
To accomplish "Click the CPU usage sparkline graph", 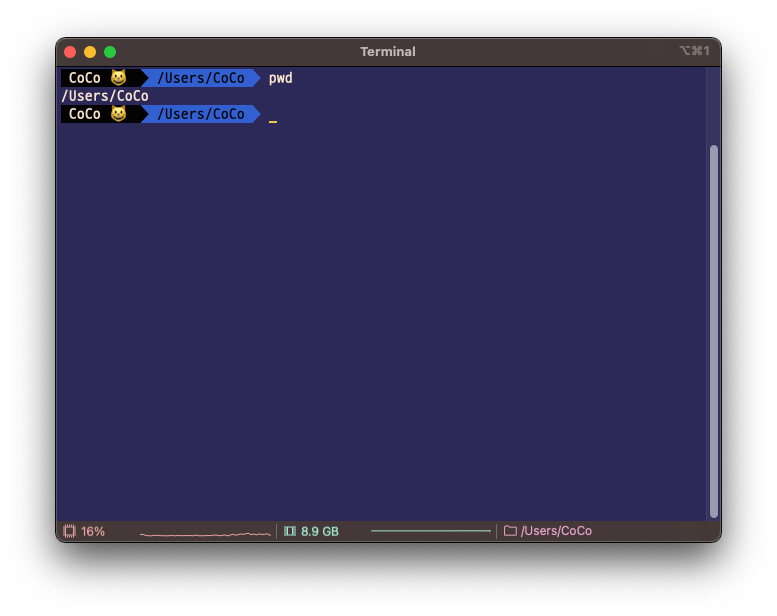I will tap(205, 534).
